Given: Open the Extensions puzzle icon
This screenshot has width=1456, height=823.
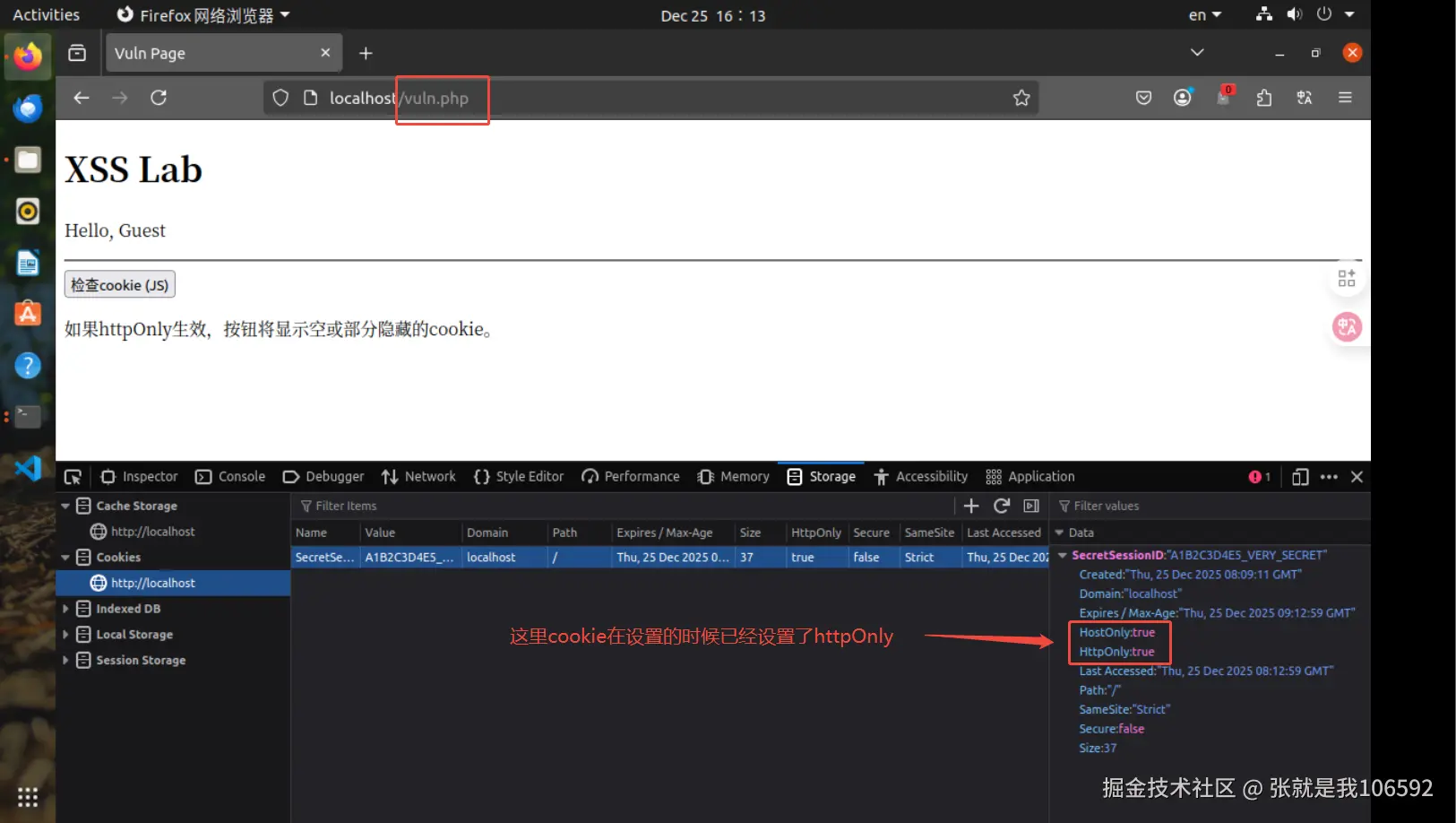Looking at the screenshot, I should point(1264,98).
